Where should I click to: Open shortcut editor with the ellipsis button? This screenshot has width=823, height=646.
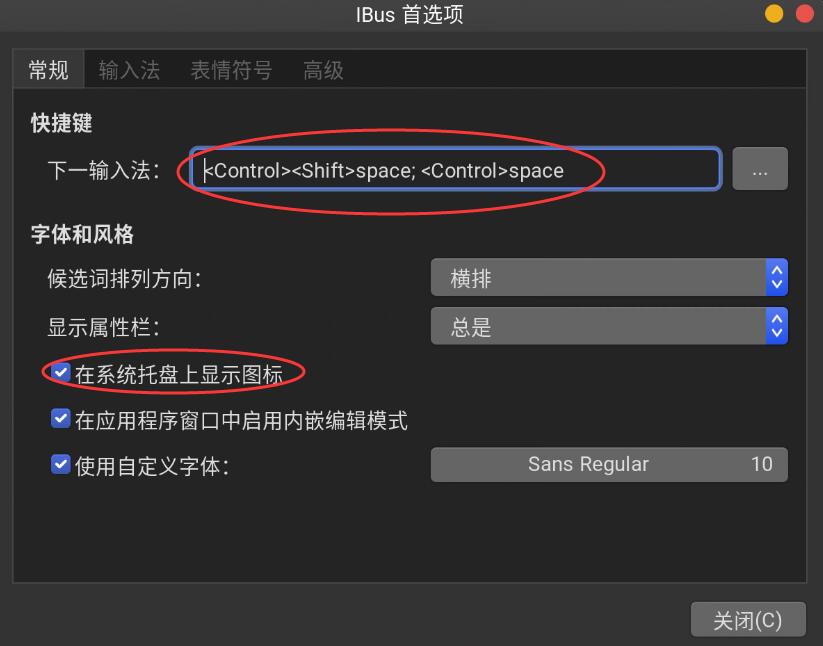click(759, 169)
